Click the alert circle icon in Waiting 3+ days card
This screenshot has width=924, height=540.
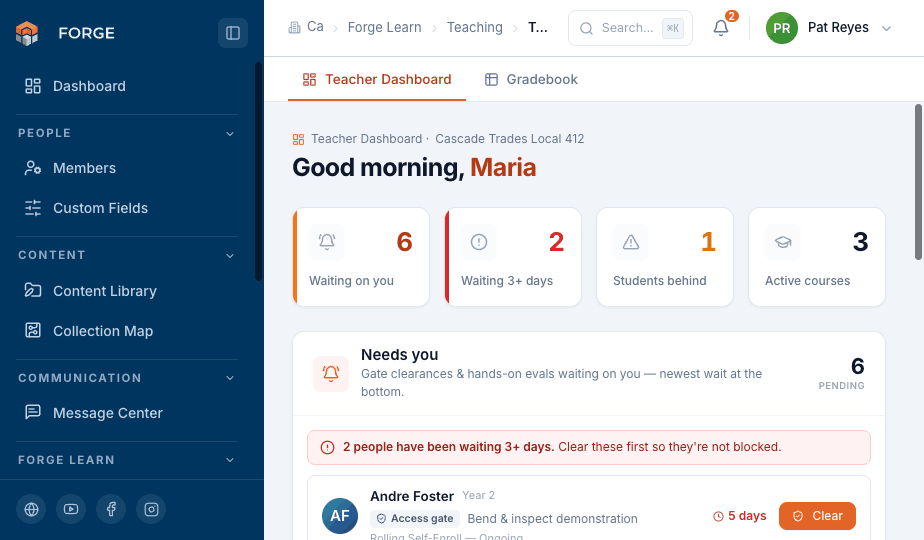coord(479,242)
